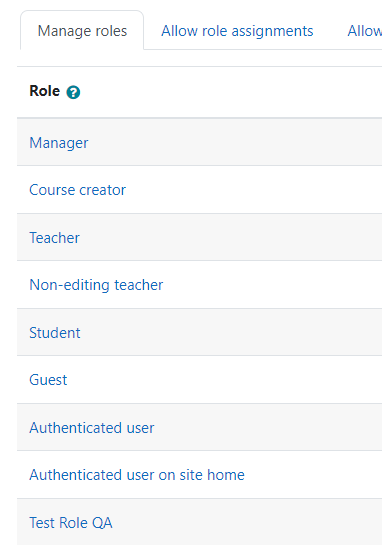Click the Teacher role link

[54, 238]
